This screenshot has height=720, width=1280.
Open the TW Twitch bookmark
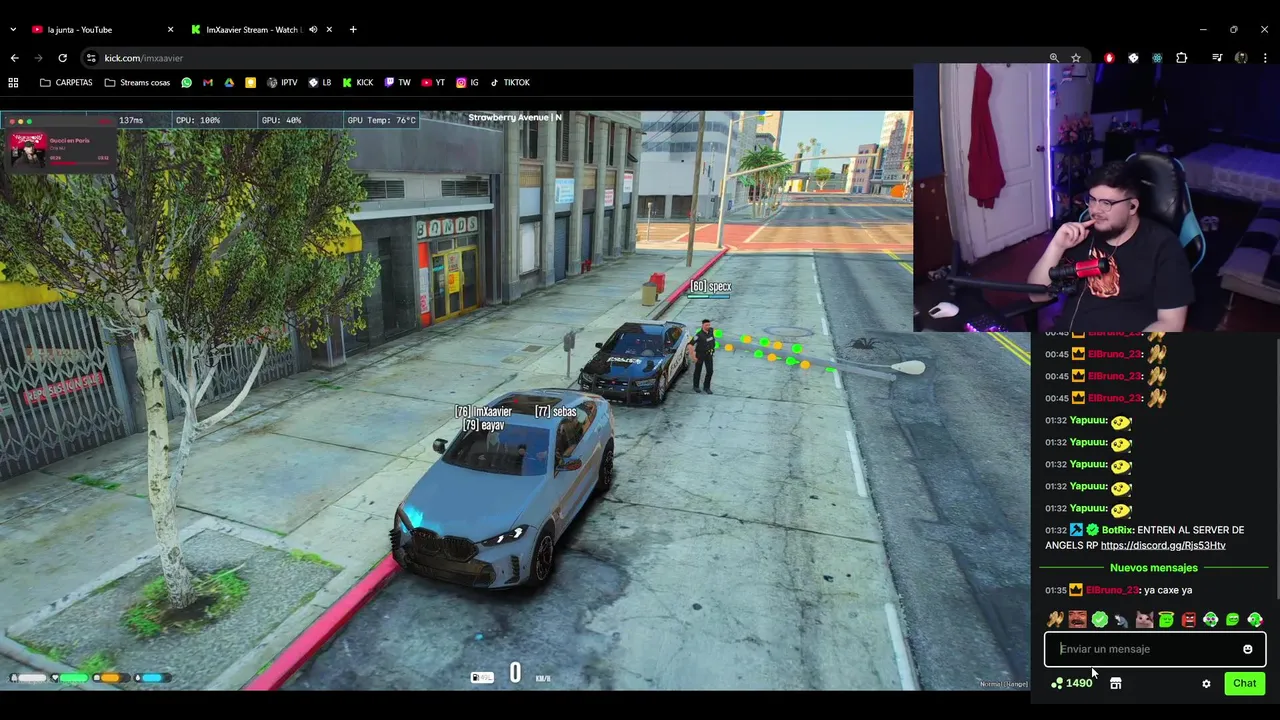click(397, 83)
